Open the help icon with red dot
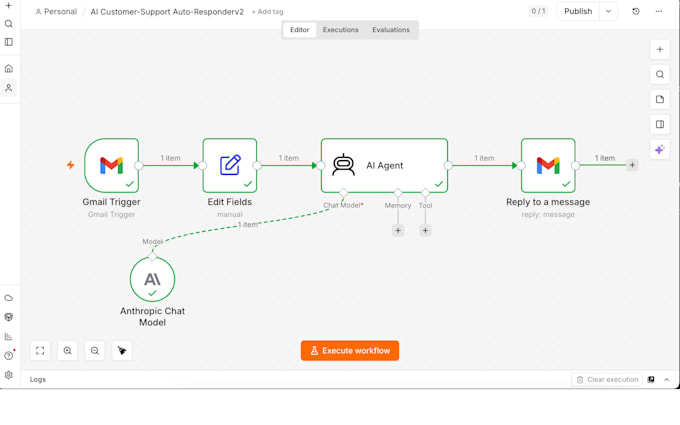Viewport: 680px width, 425px height. point(8,356)
